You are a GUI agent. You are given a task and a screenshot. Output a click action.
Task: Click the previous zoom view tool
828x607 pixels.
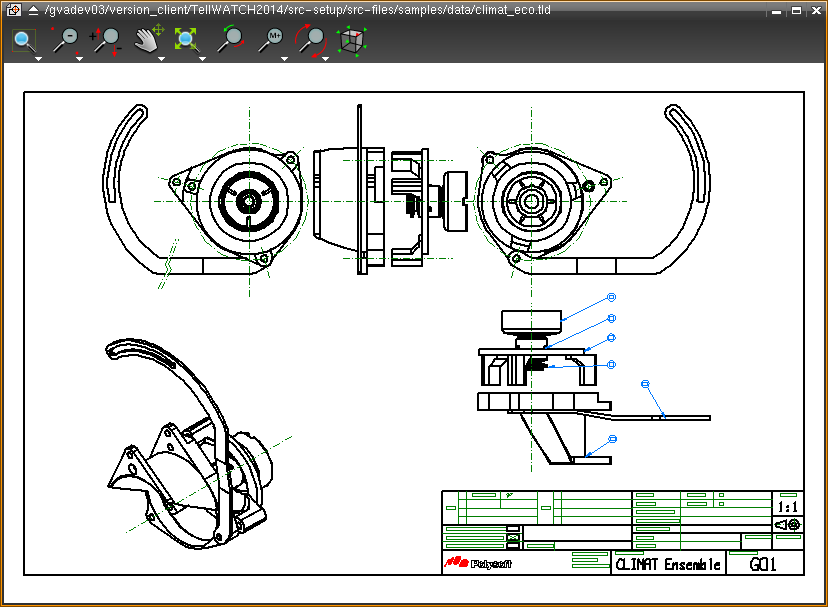click(230, 40)
